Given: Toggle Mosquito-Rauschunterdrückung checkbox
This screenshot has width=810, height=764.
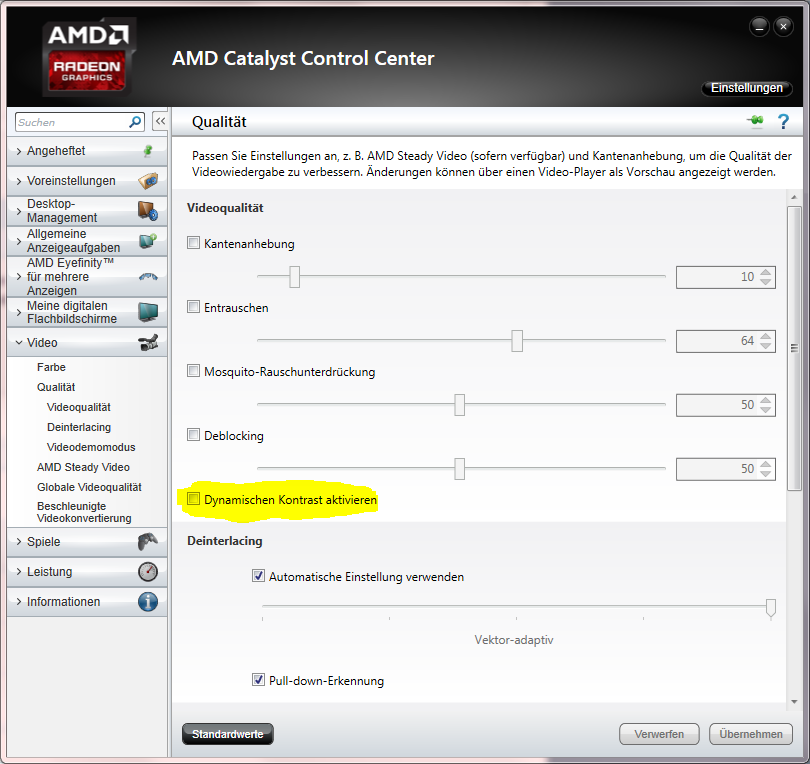Looking at the screenshot, I should pyautogui.click(x=193, y=371).
